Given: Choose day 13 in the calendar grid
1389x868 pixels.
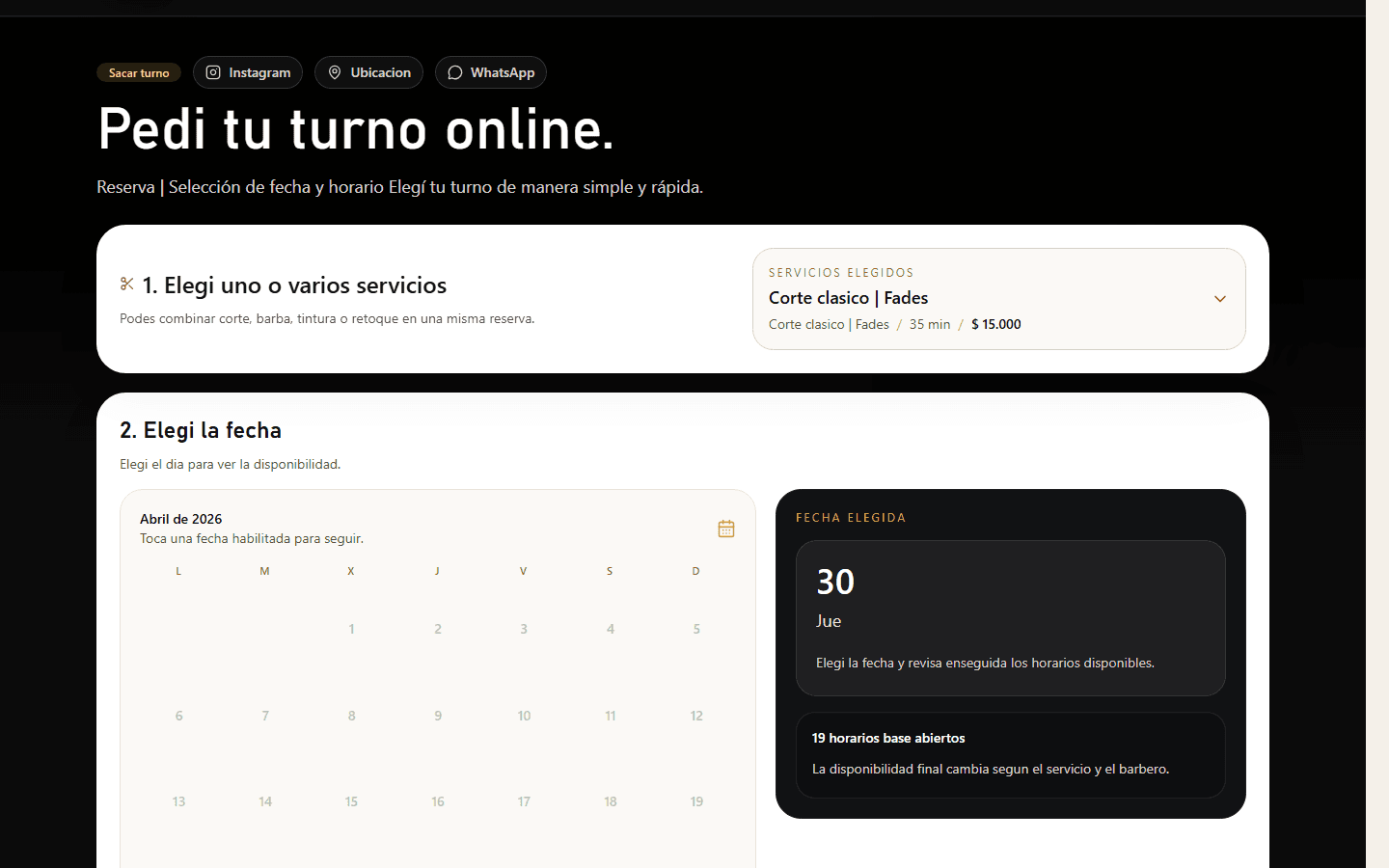Looking at the screenshot, I should tap(178, 801).
